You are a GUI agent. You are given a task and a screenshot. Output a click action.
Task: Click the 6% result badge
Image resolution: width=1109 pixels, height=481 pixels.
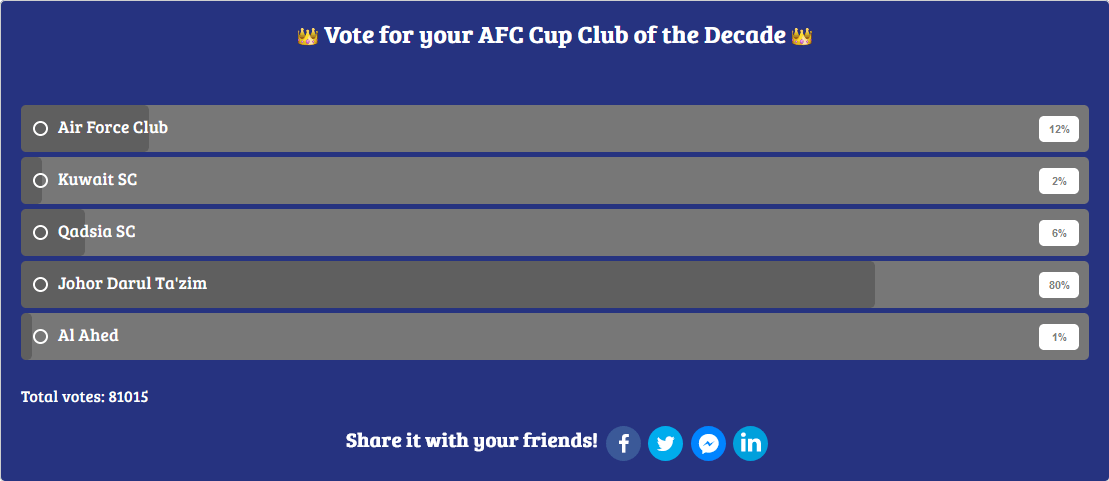[x=1059, y=233]
